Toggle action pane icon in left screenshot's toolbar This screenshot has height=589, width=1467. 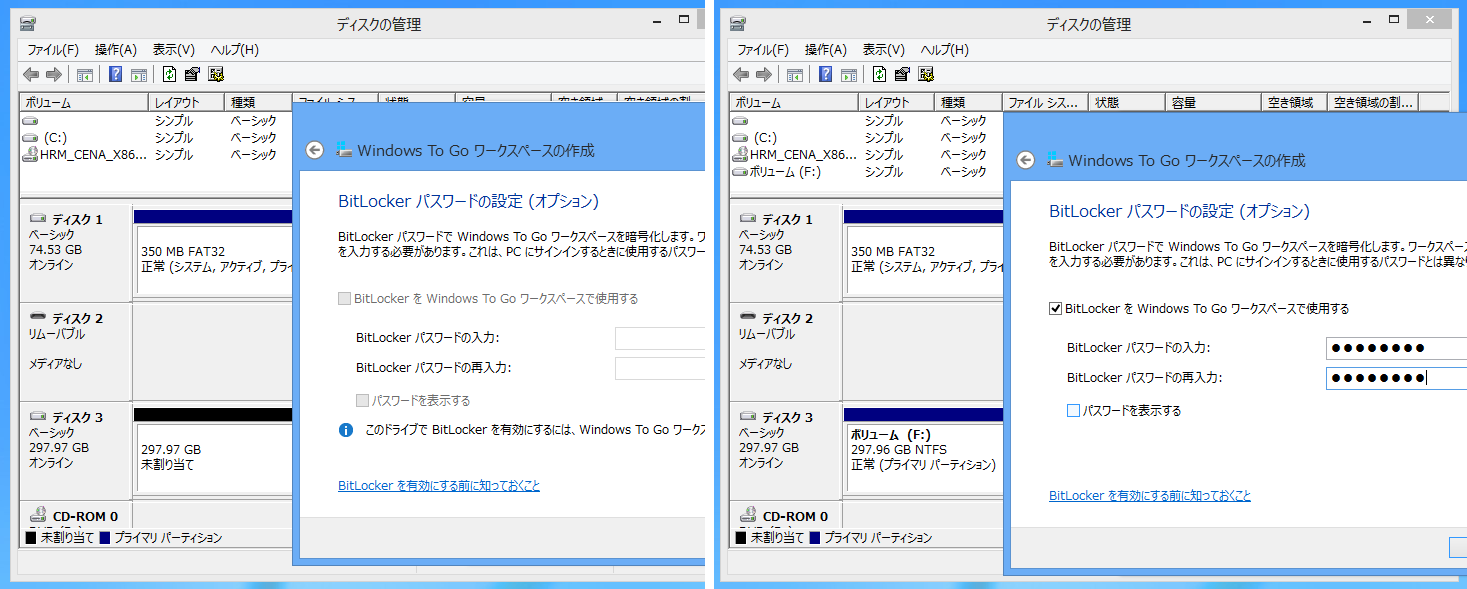(139, 74)
